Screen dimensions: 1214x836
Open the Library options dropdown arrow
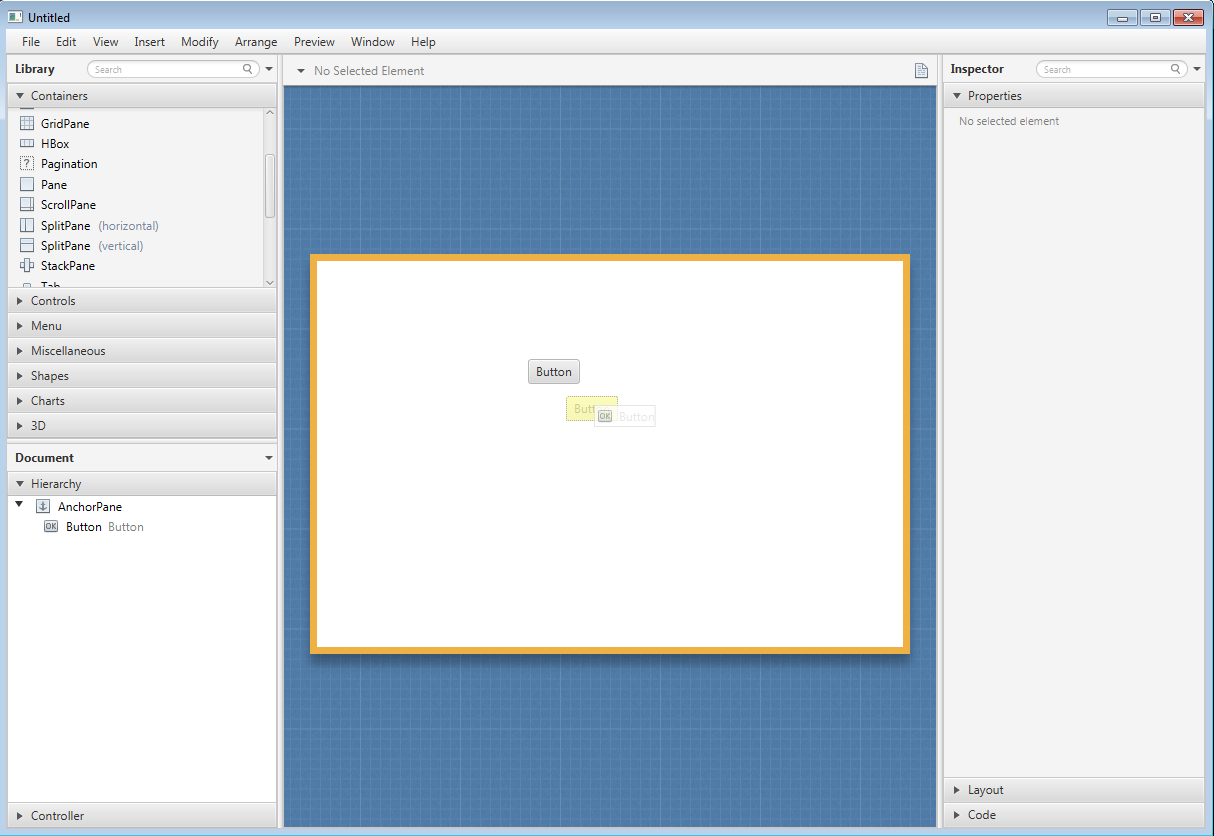pyautogui.click(x=269, y=70)
